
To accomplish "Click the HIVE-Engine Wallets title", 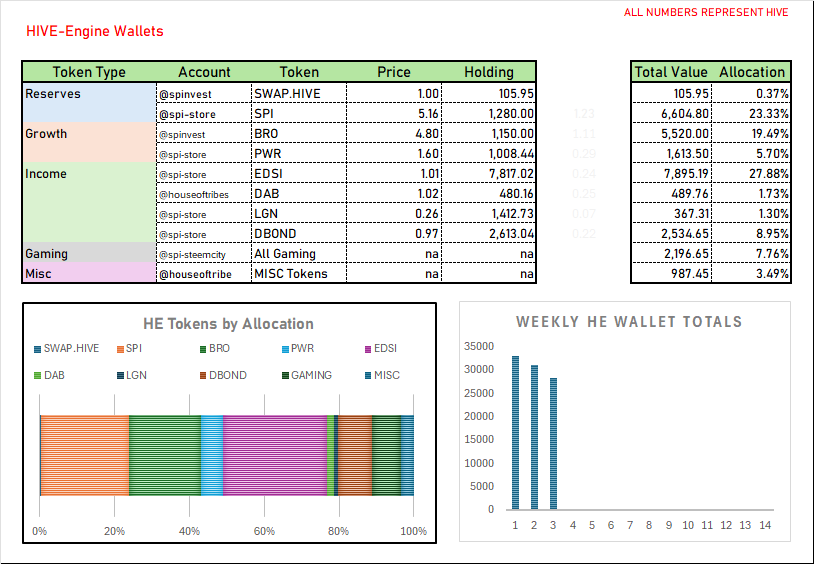I will pyautogui.click(x=94, y=31).
